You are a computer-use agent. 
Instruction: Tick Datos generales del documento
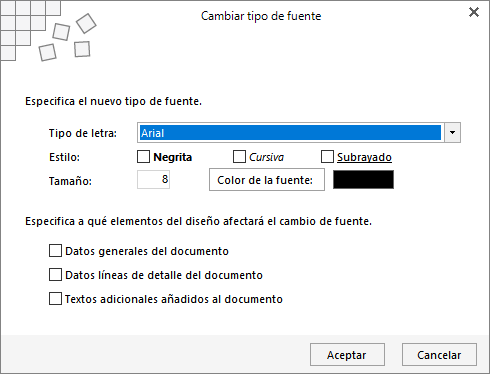[x=55, y=251]
